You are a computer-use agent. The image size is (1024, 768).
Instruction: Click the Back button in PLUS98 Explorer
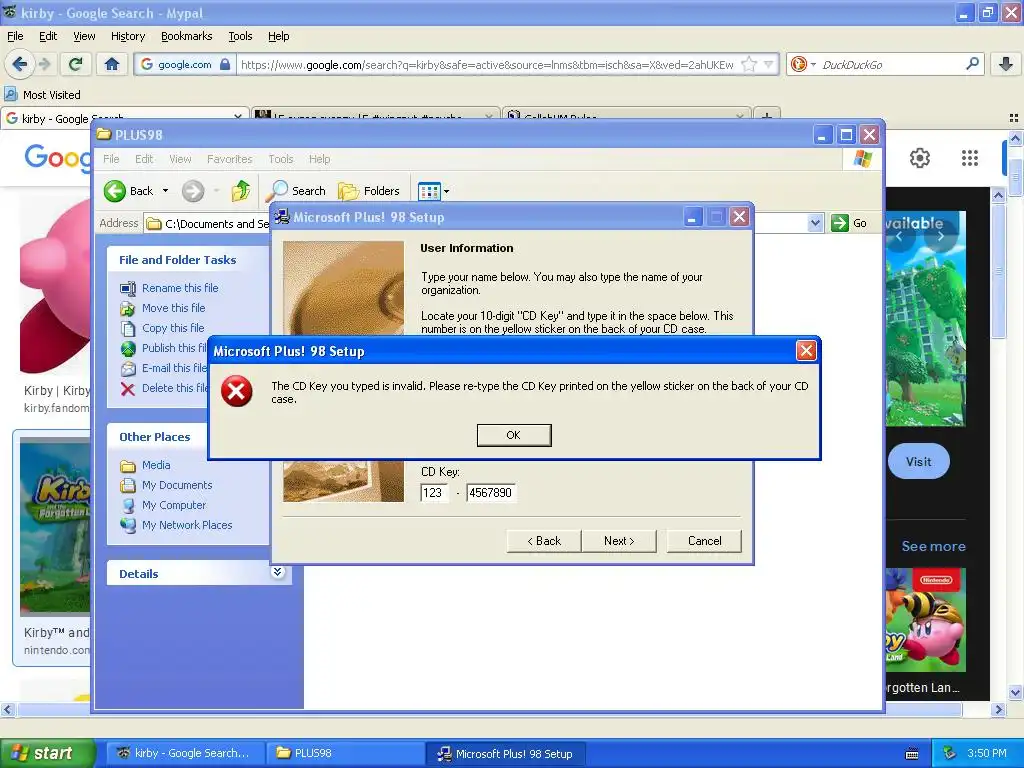[129, 191]
